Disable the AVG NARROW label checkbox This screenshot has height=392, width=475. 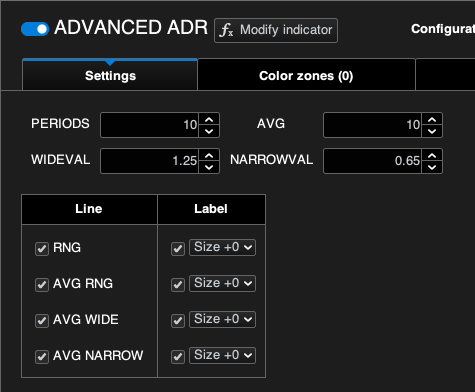click(178, 357)
